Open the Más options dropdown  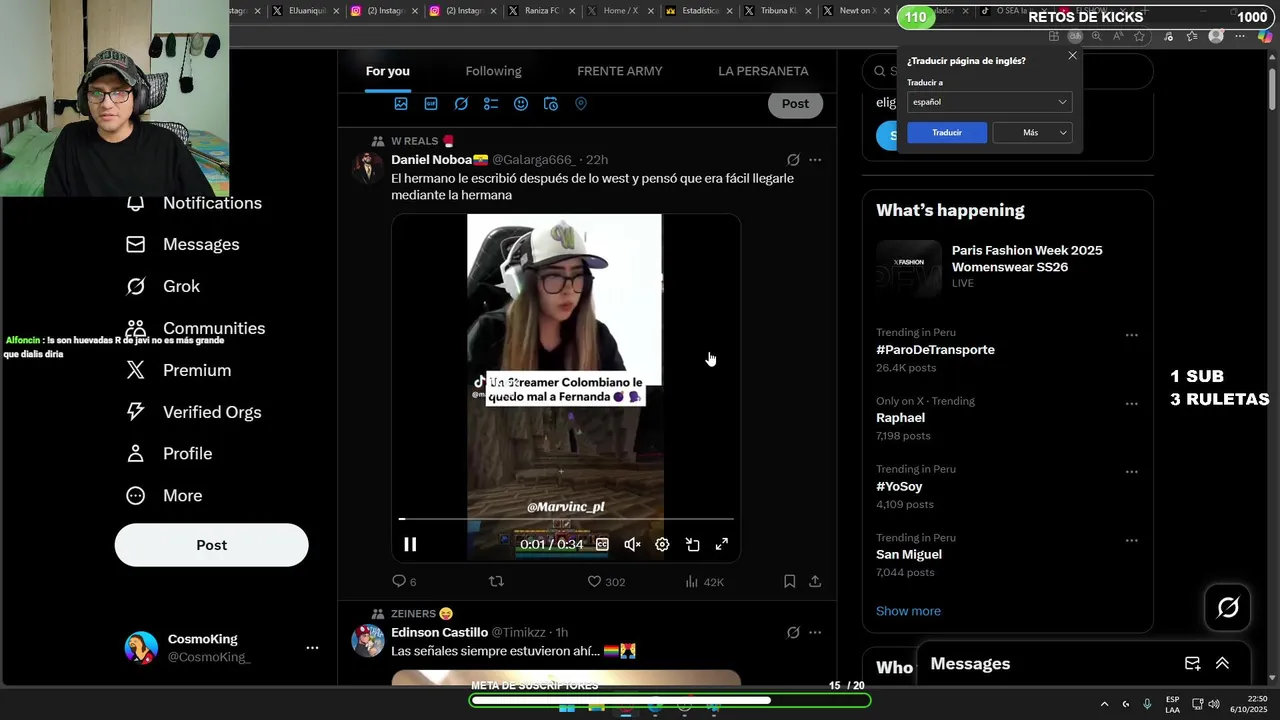coord(1032,132)
